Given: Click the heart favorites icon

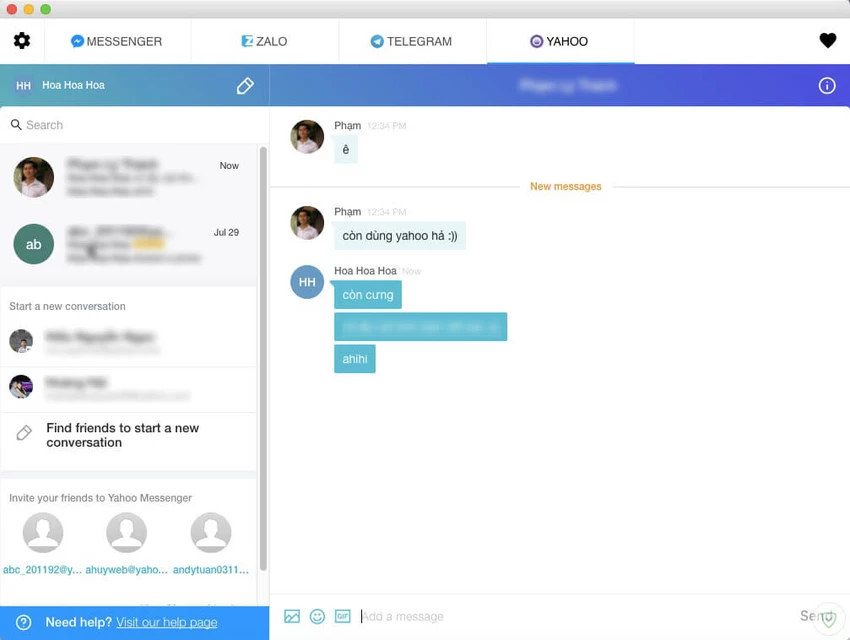Looking at the screenshot, I should 827,41.
